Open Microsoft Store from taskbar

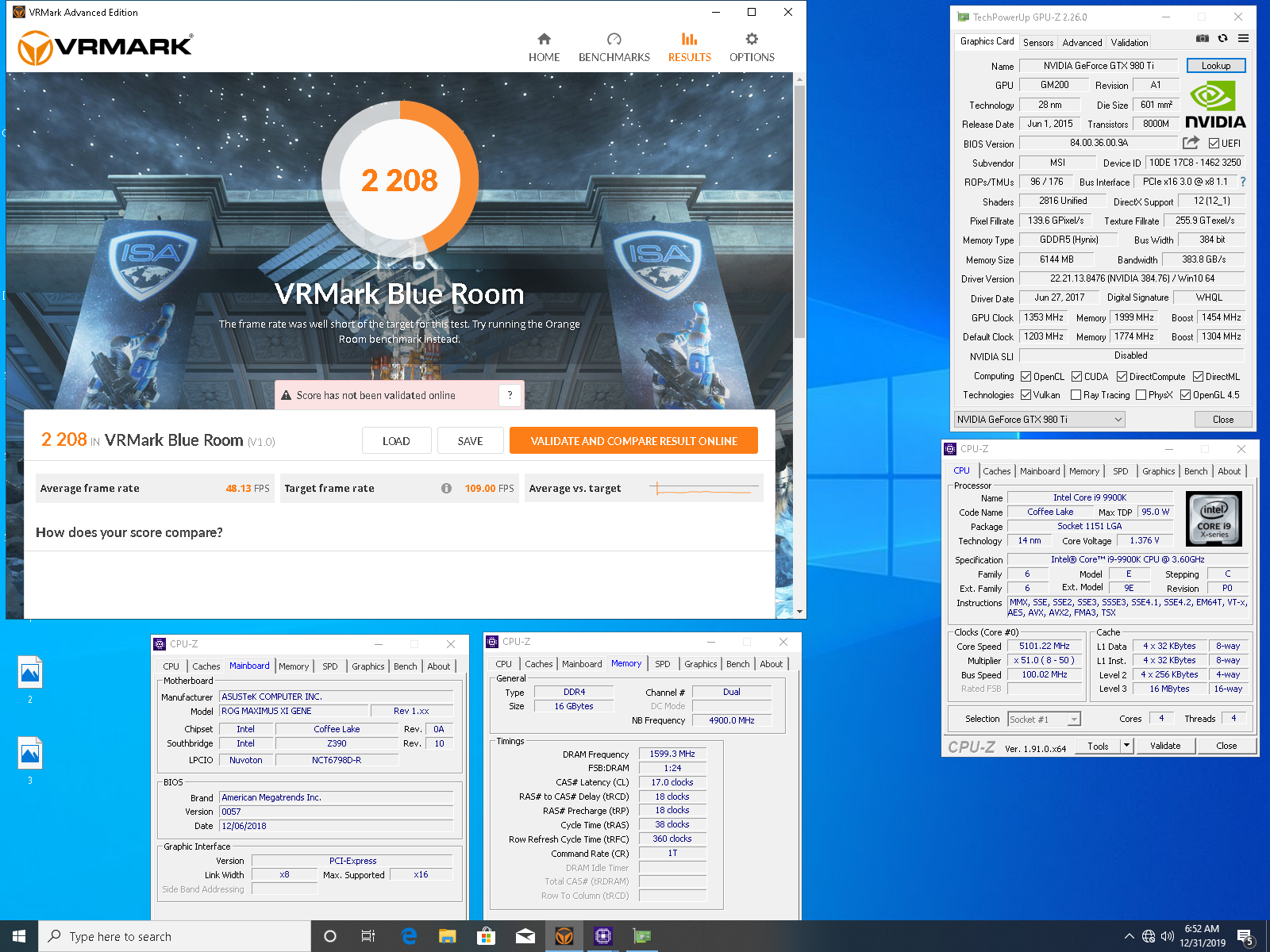tap(486, 936)
